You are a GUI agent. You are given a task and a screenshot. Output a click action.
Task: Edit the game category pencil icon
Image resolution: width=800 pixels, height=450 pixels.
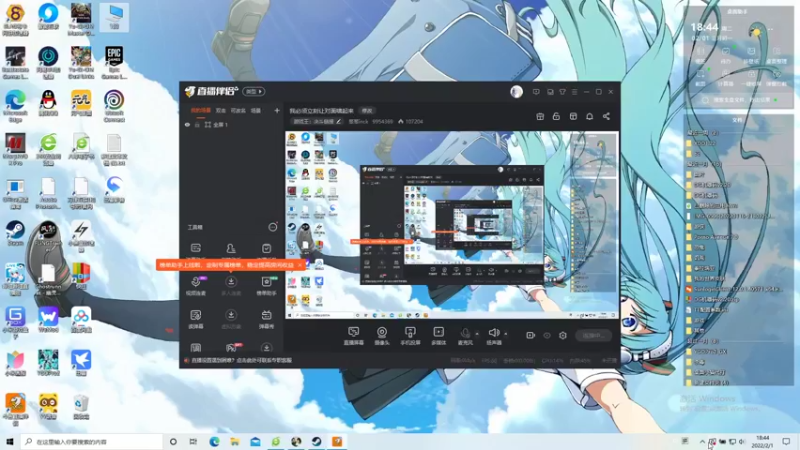click(338, 121)
